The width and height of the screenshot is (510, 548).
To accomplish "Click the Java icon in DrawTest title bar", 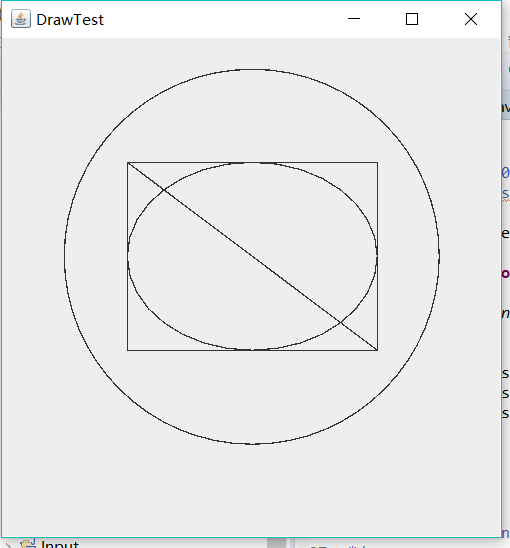I will tap(21, 19).
